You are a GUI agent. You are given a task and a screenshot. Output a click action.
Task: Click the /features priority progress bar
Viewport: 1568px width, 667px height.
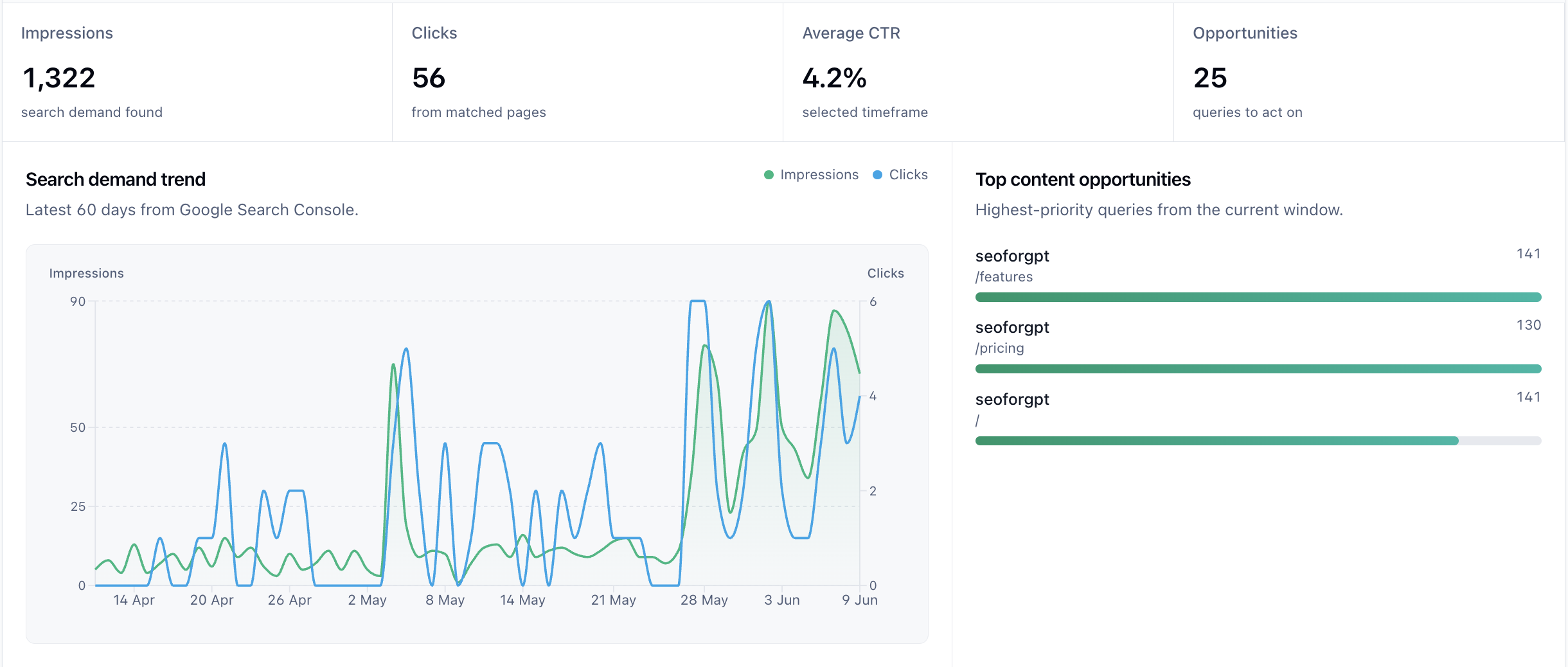[1258, 297]
